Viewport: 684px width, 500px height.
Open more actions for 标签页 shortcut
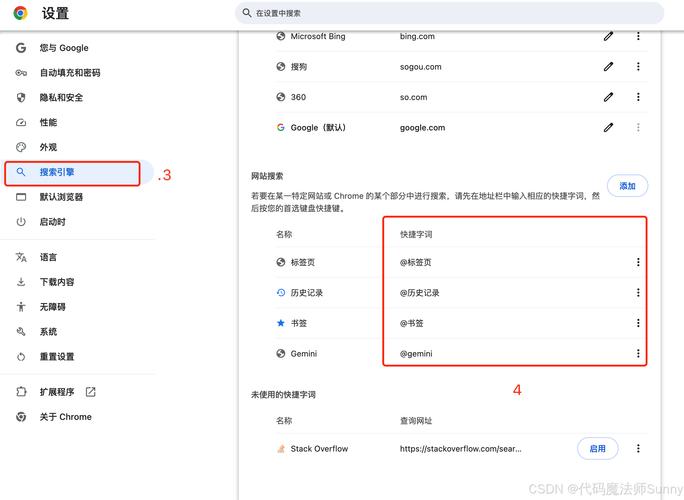click(x=638, y=262)
